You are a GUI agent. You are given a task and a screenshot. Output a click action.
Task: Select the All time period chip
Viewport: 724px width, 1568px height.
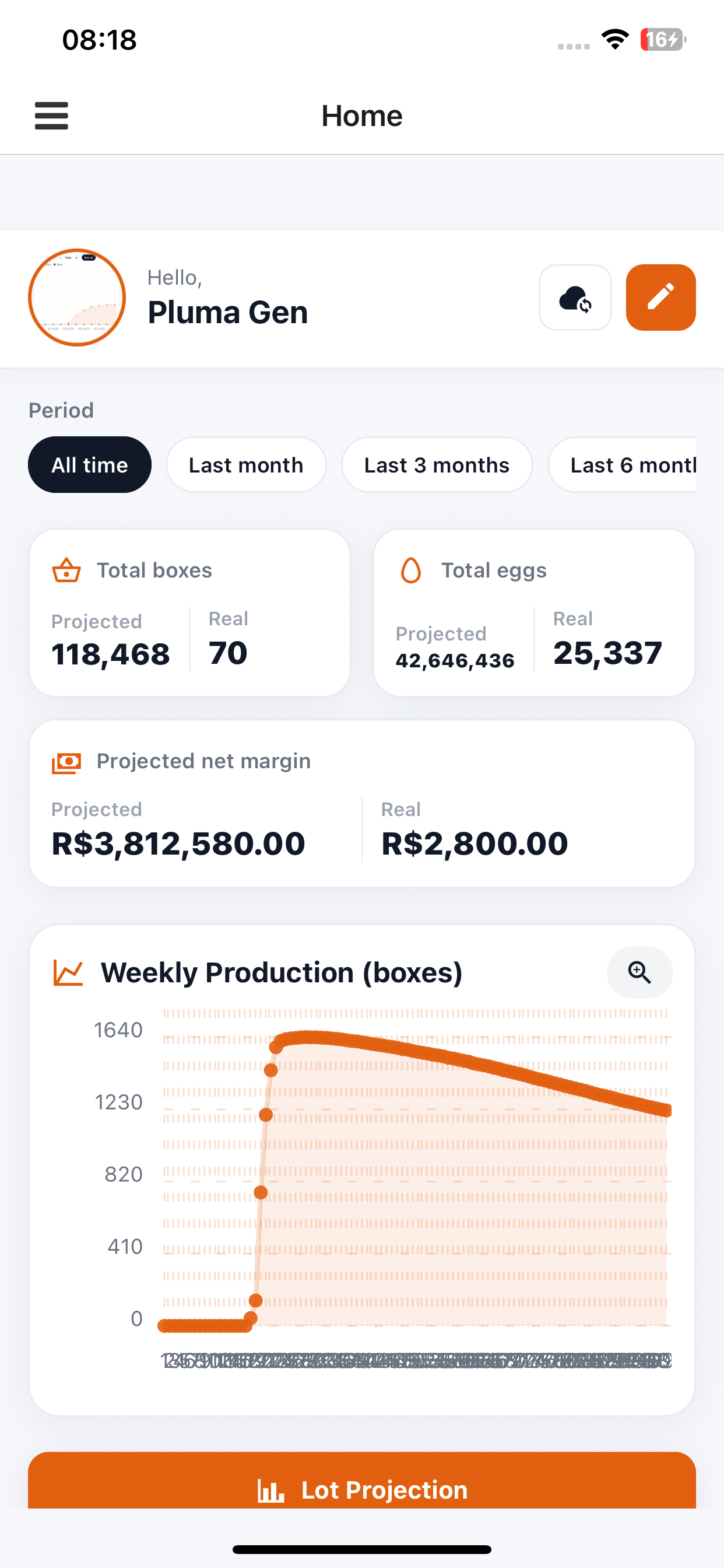coord(89,465)
